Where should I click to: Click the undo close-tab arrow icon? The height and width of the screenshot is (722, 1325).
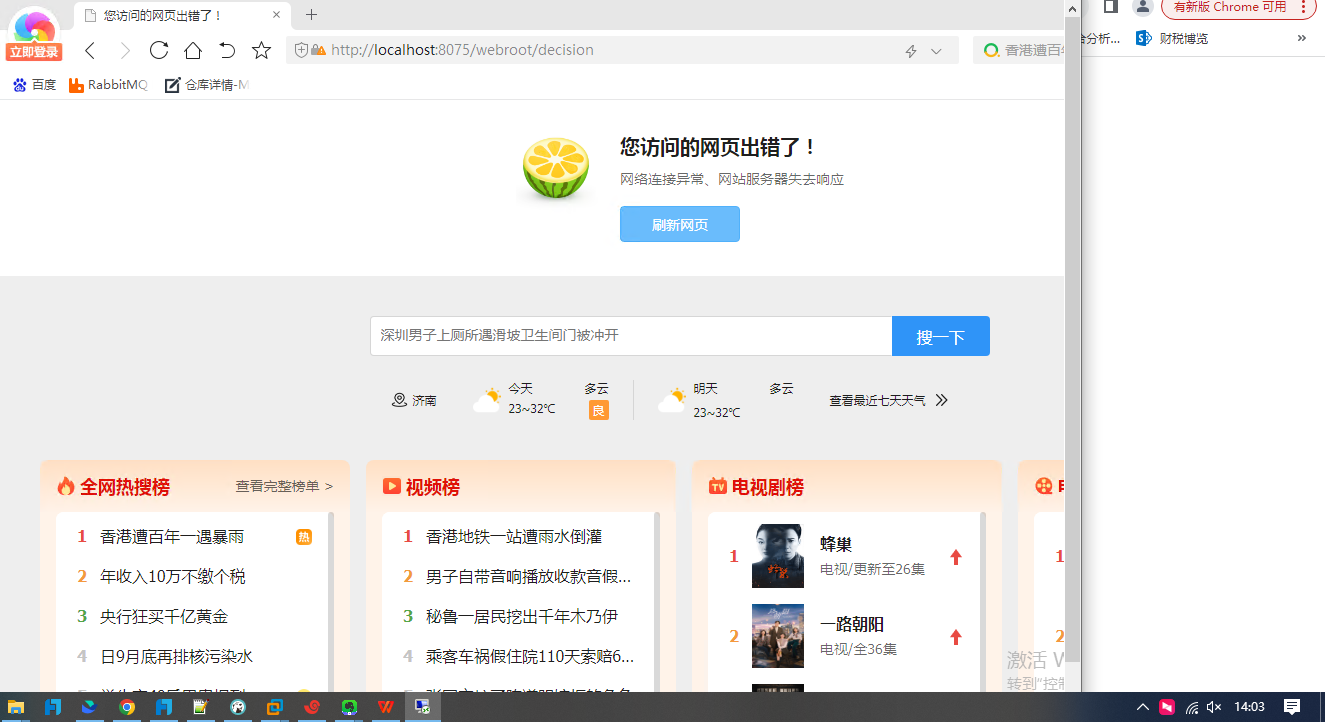tap(227, 51)
